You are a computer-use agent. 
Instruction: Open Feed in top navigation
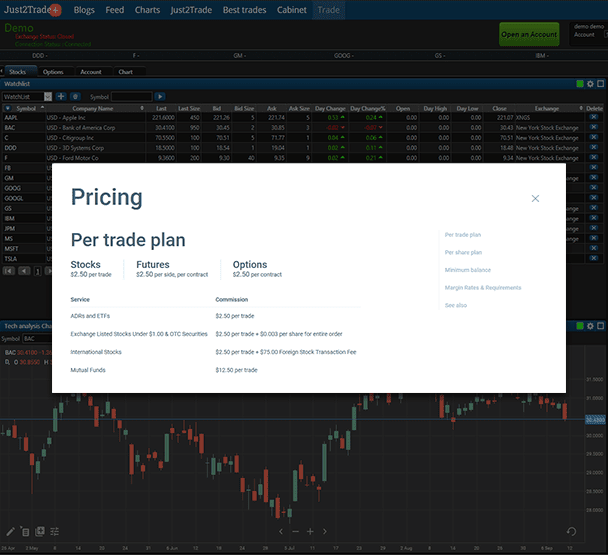point(115,10)
